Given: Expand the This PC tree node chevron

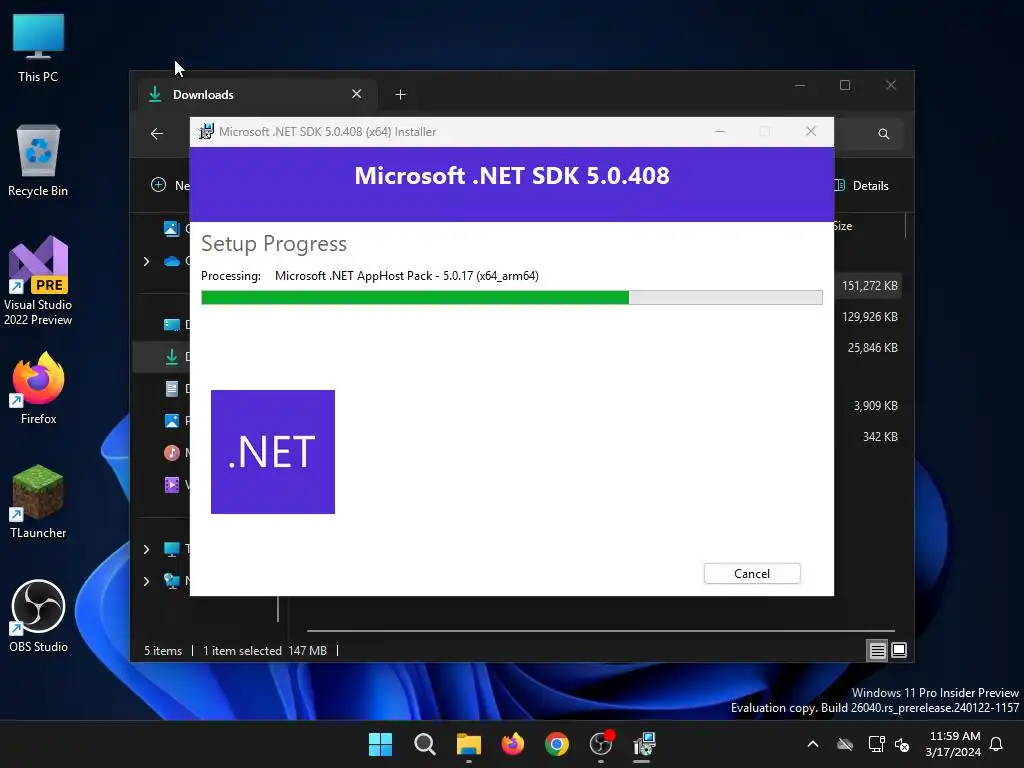Looking at the screenshot, I should point(146,549).
